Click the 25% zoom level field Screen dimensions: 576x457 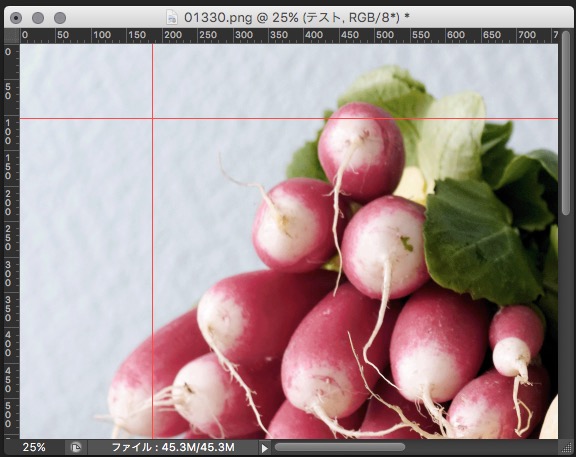click(34, 447)
